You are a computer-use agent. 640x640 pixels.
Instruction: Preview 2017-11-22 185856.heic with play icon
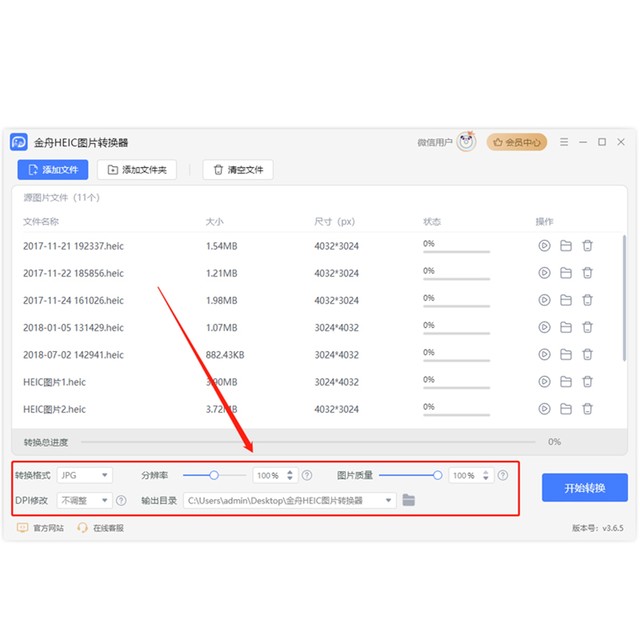pyautogui.click(x=544, y=273)
